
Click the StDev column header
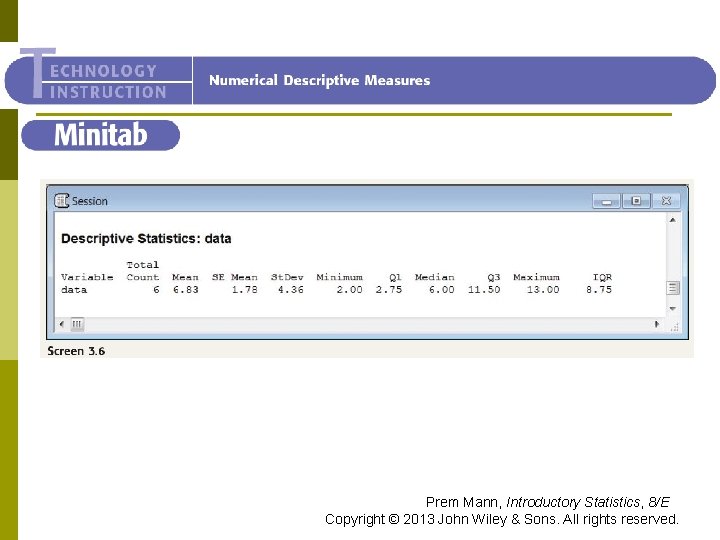287,277
